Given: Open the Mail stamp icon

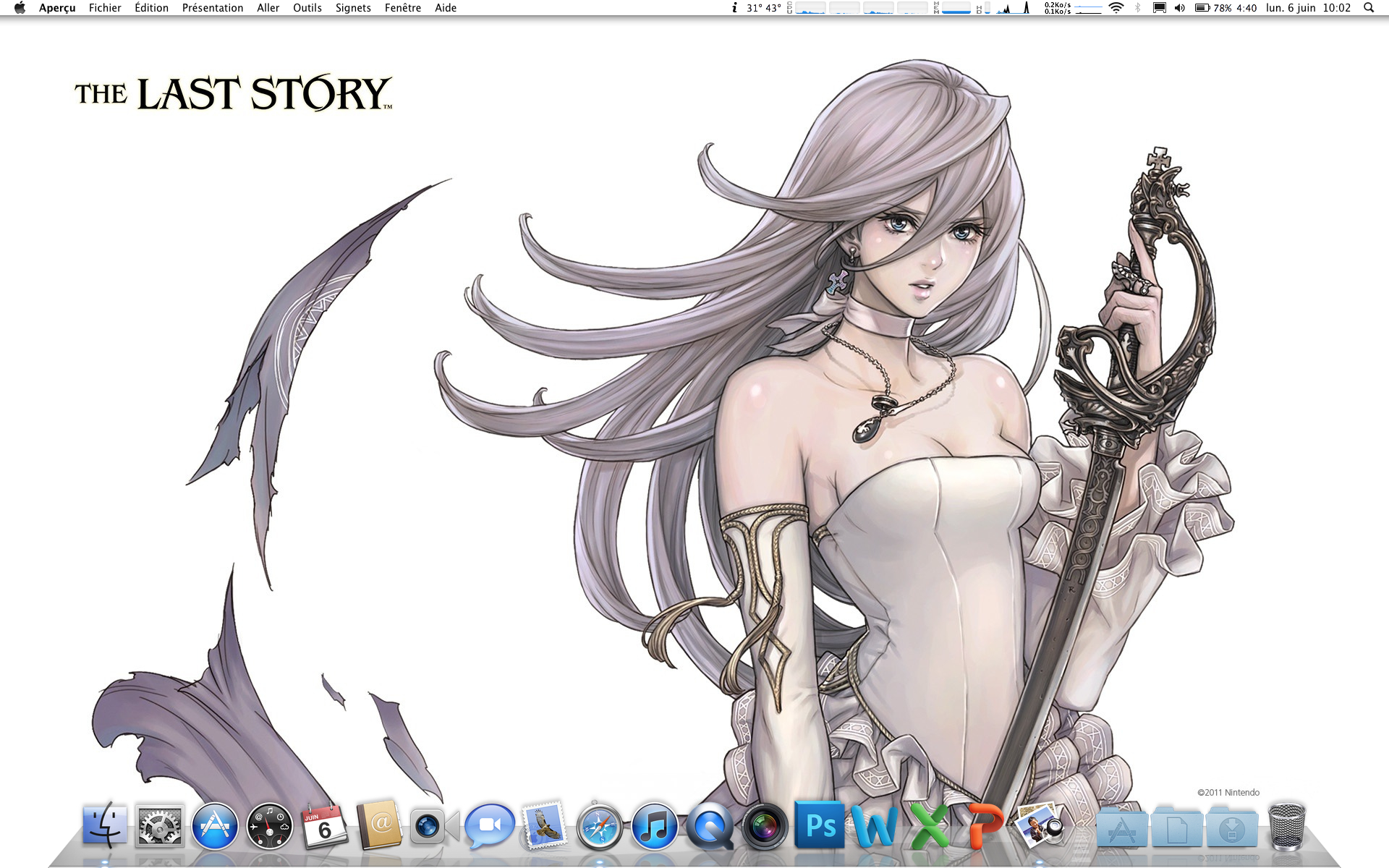Looking at the screenshot, I should [x=544, y=825].
